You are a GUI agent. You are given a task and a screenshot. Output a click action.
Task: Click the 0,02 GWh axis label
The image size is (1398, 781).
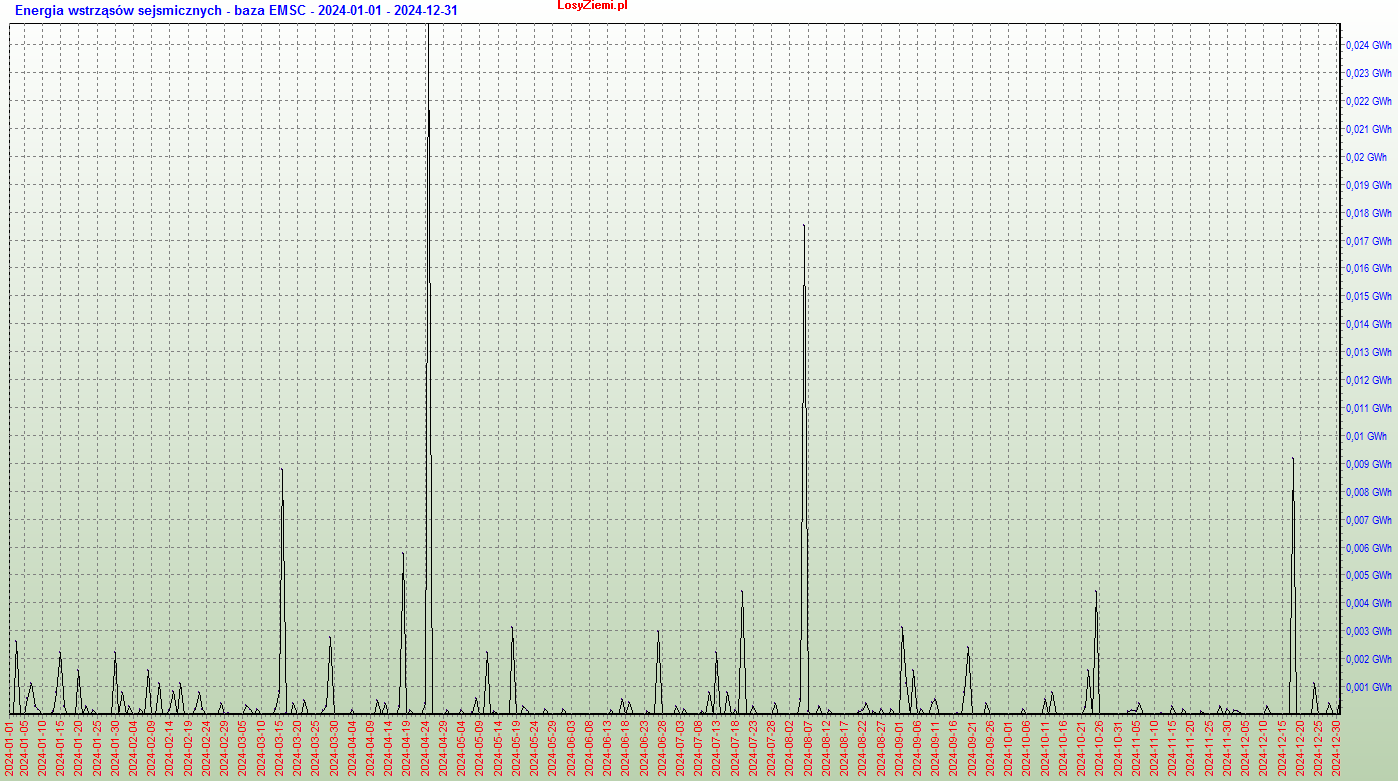(1366, 158)
